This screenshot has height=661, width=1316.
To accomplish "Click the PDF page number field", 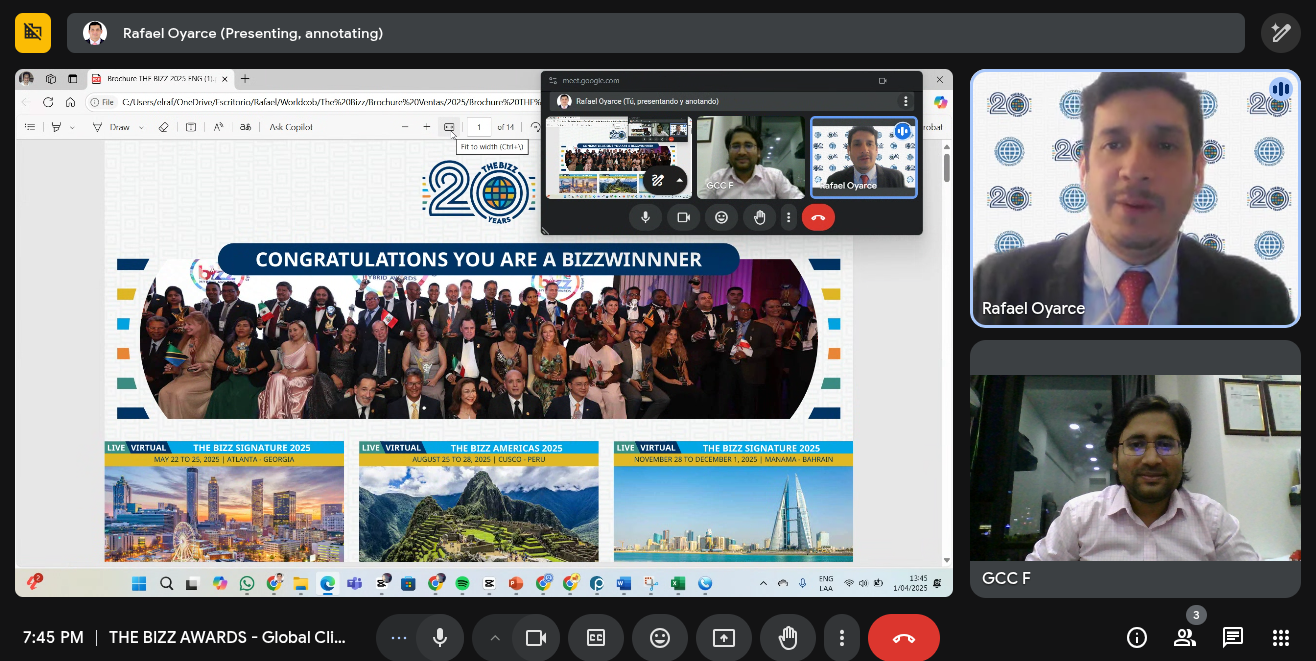I will (479, 127).
